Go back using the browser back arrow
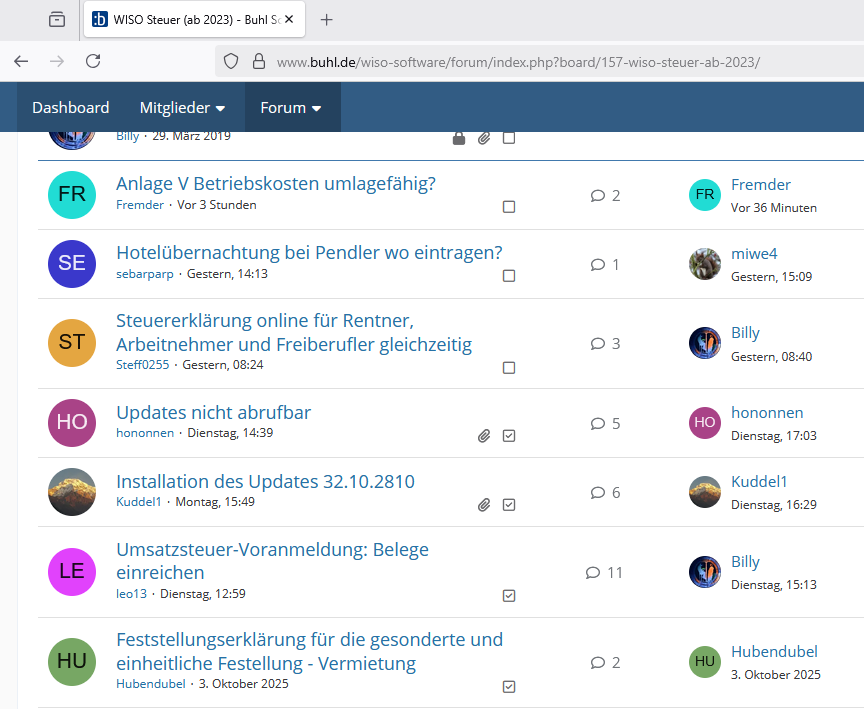 point(21,61)
